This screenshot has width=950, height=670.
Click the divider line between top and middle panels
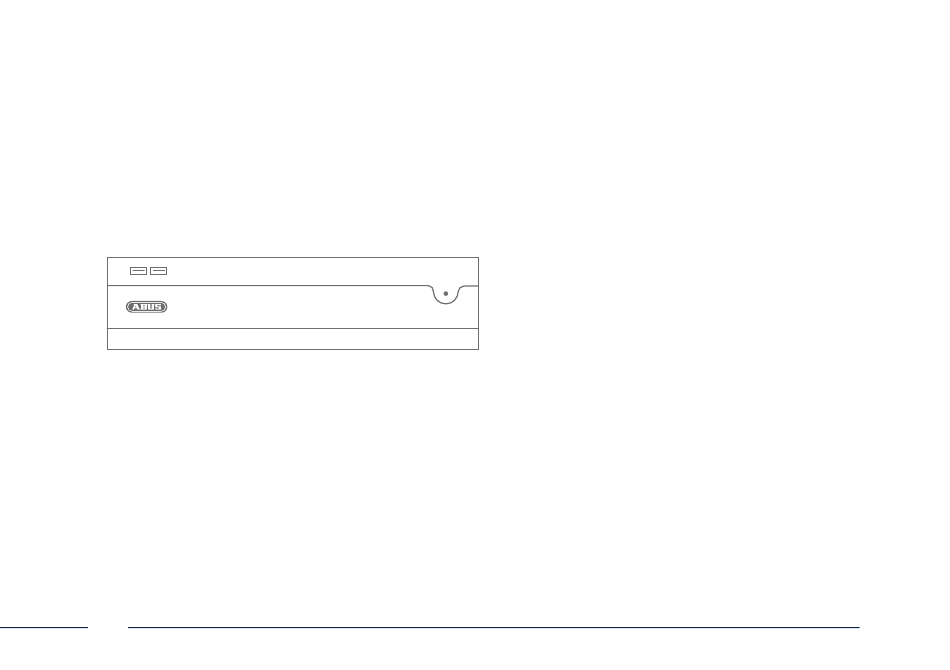tap(267, 285)
